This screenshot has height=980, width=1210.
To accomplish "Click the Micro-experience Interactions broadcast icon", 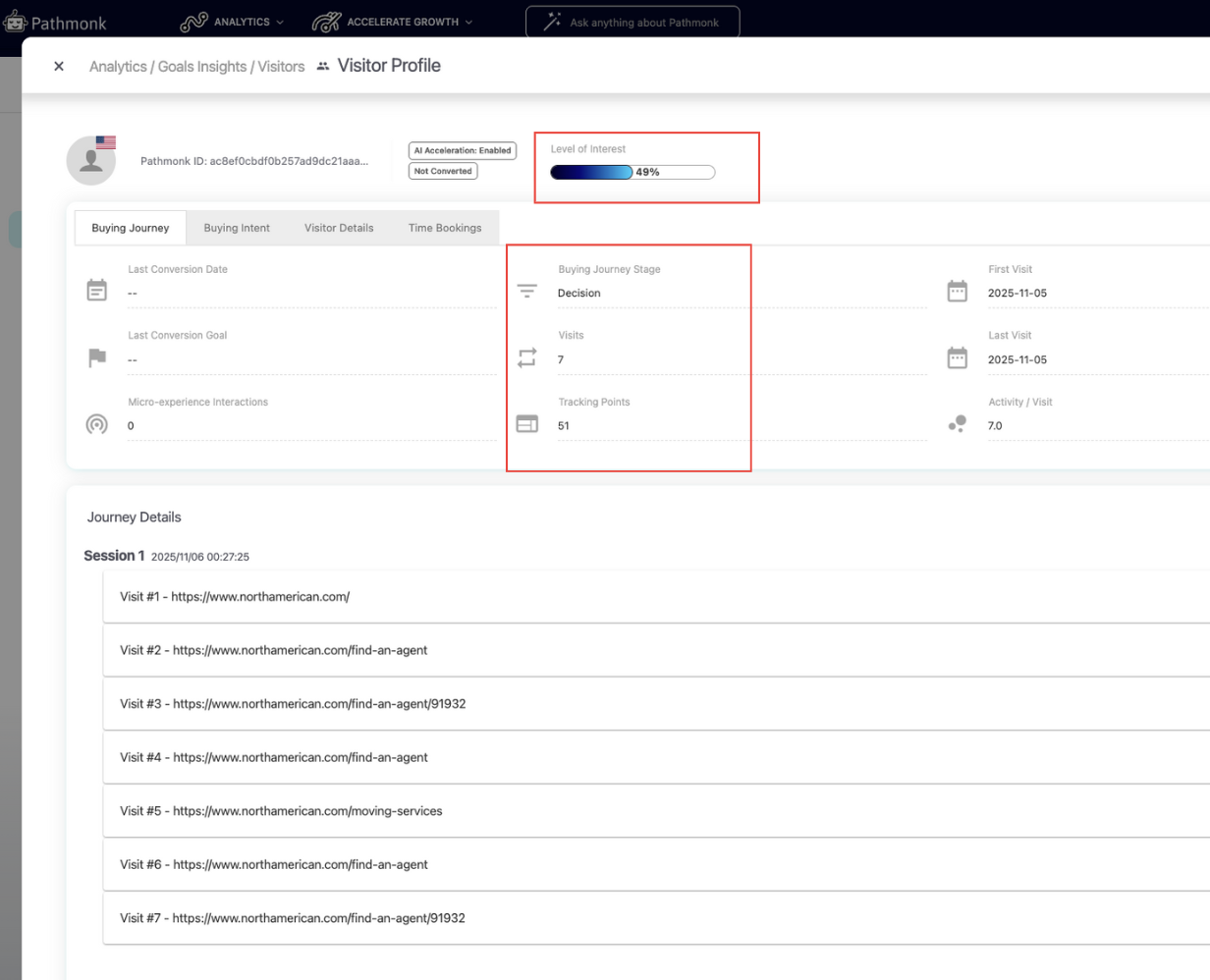I will click(96, 424).
